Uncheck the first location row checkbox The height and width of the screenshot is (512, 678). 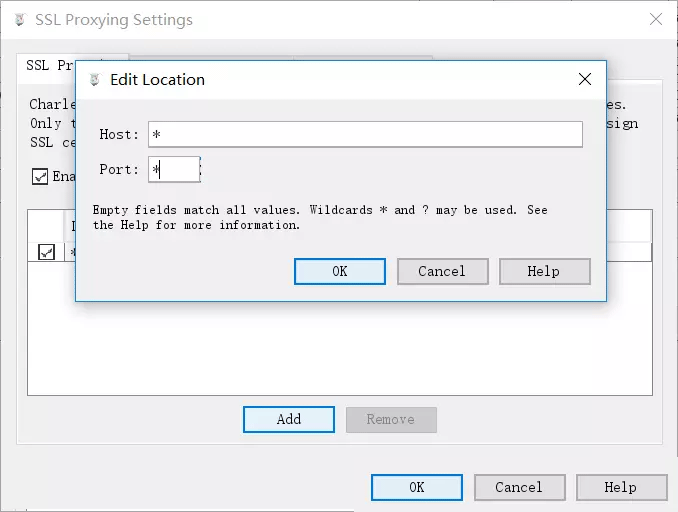click(x=46, y=253)
